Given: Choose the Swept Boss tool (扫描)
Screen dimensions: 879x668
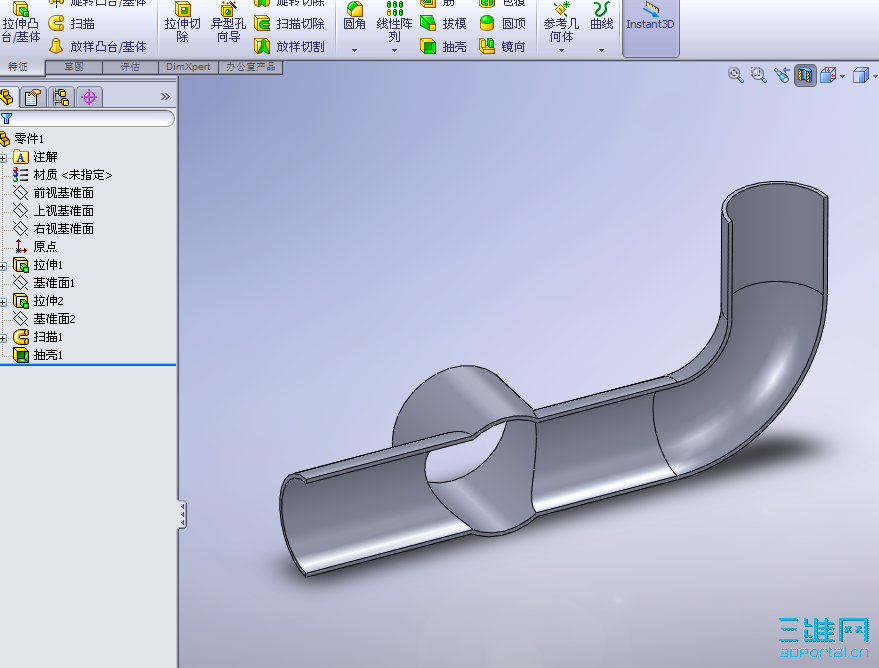Looking at the screenshot, I should 72,24.
